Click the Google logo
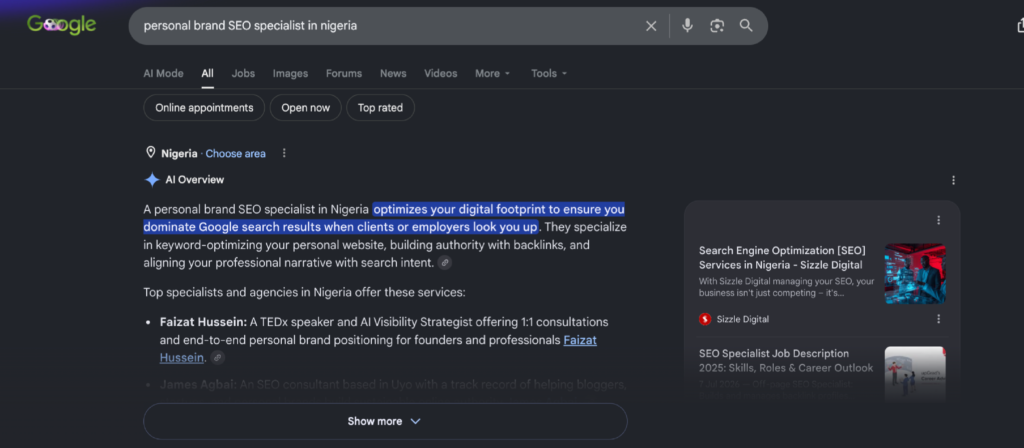 (61, 25)
